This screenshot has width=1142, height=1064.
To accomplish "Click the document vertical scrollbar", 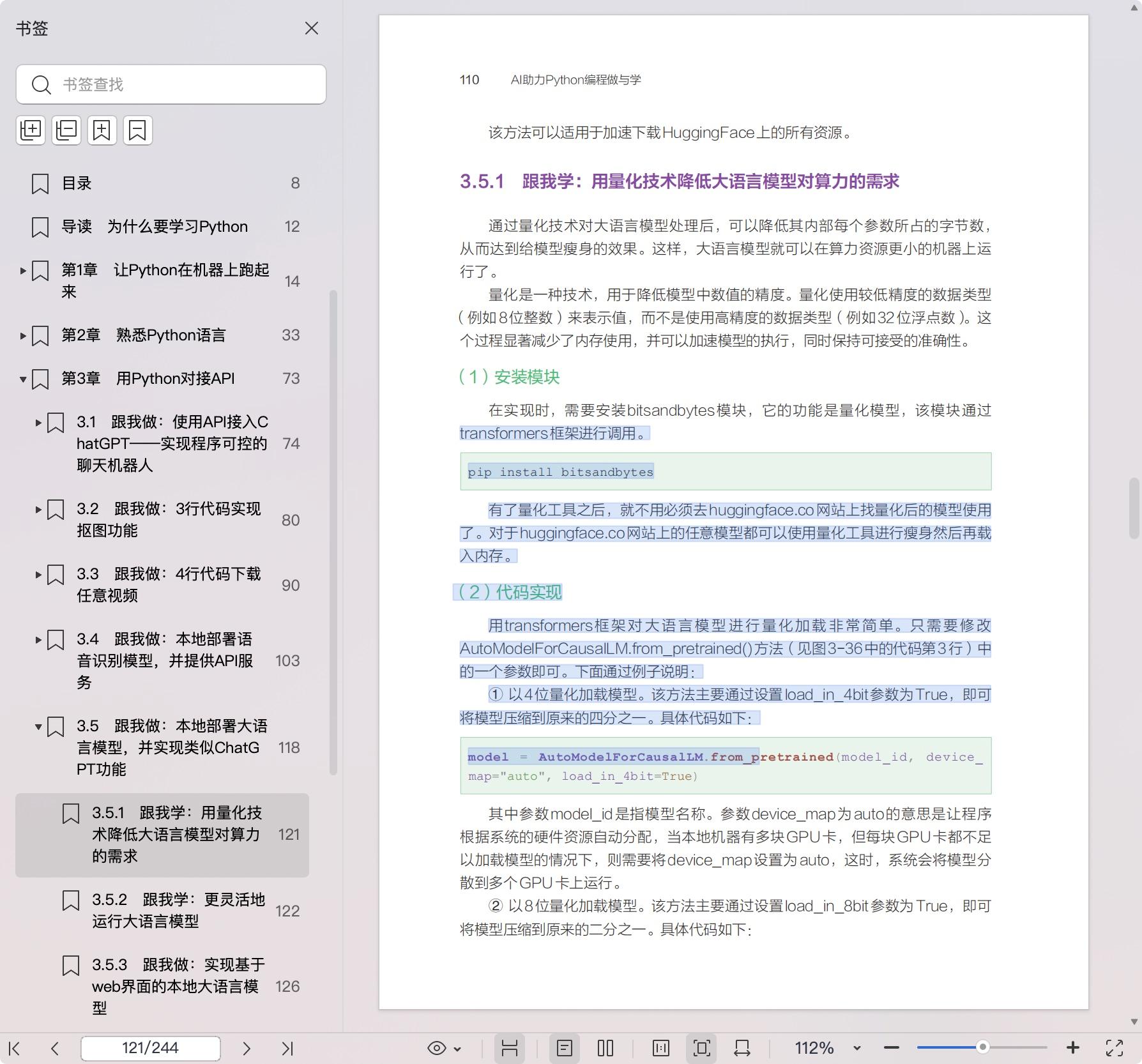I will [1134, 508].
